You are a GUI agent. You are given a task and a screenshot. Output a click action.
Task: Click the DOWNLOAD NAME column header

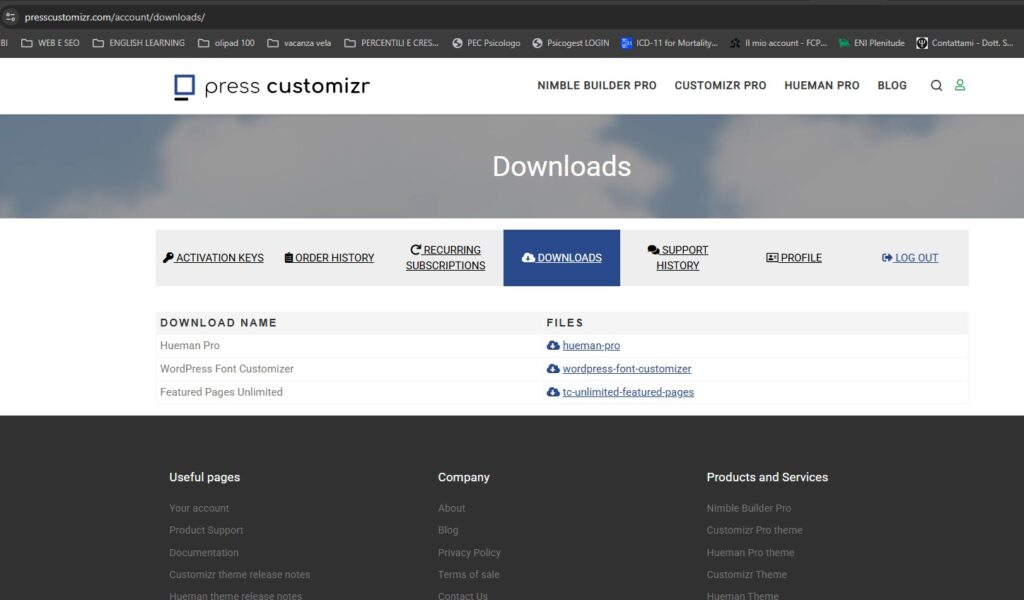pos(219,323)
